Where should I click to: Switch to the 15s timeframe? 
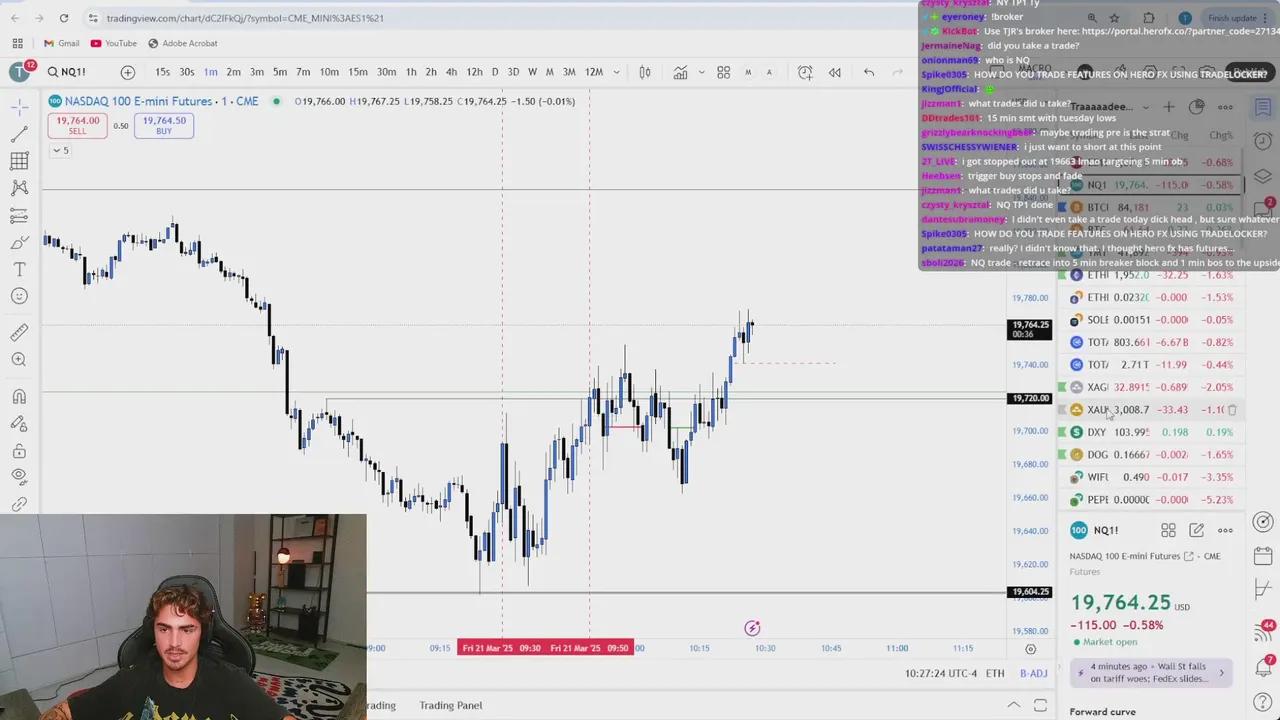point(162,72)
